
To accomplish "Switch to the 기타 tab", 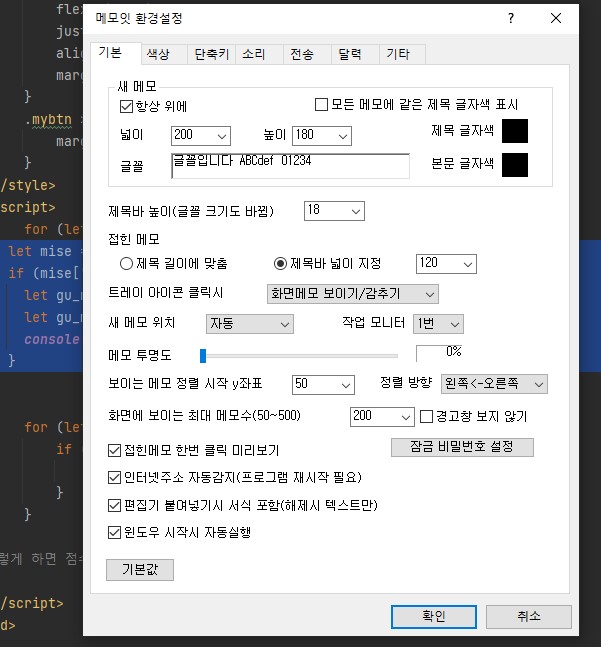I will pos(402,54).
